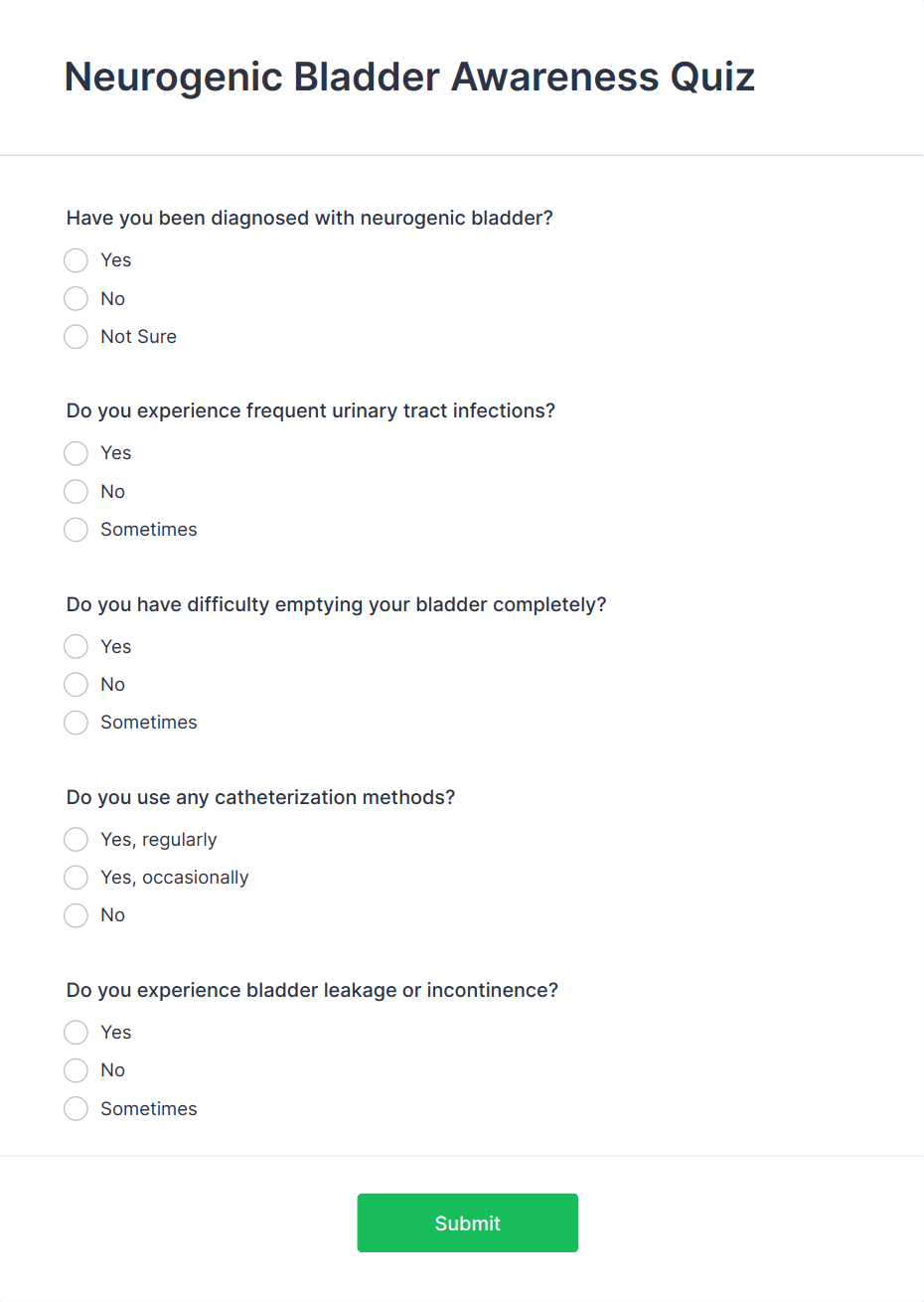Choose No for difficulty emptying bladder
The image size is (924, 1302).
(x=77, y=684)
